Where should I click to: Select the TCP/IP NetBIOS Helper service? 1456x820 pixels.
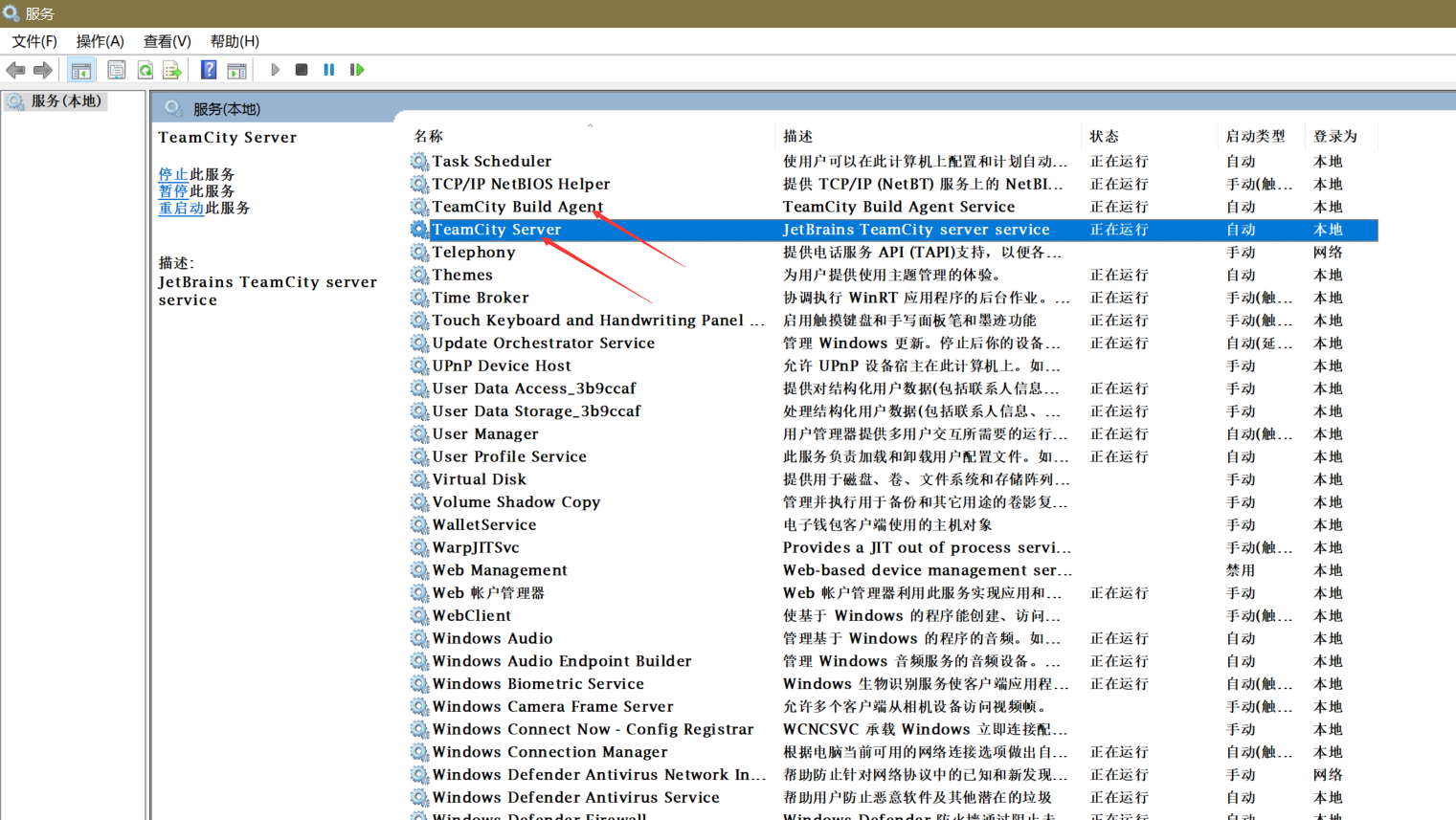coord(893,184)
